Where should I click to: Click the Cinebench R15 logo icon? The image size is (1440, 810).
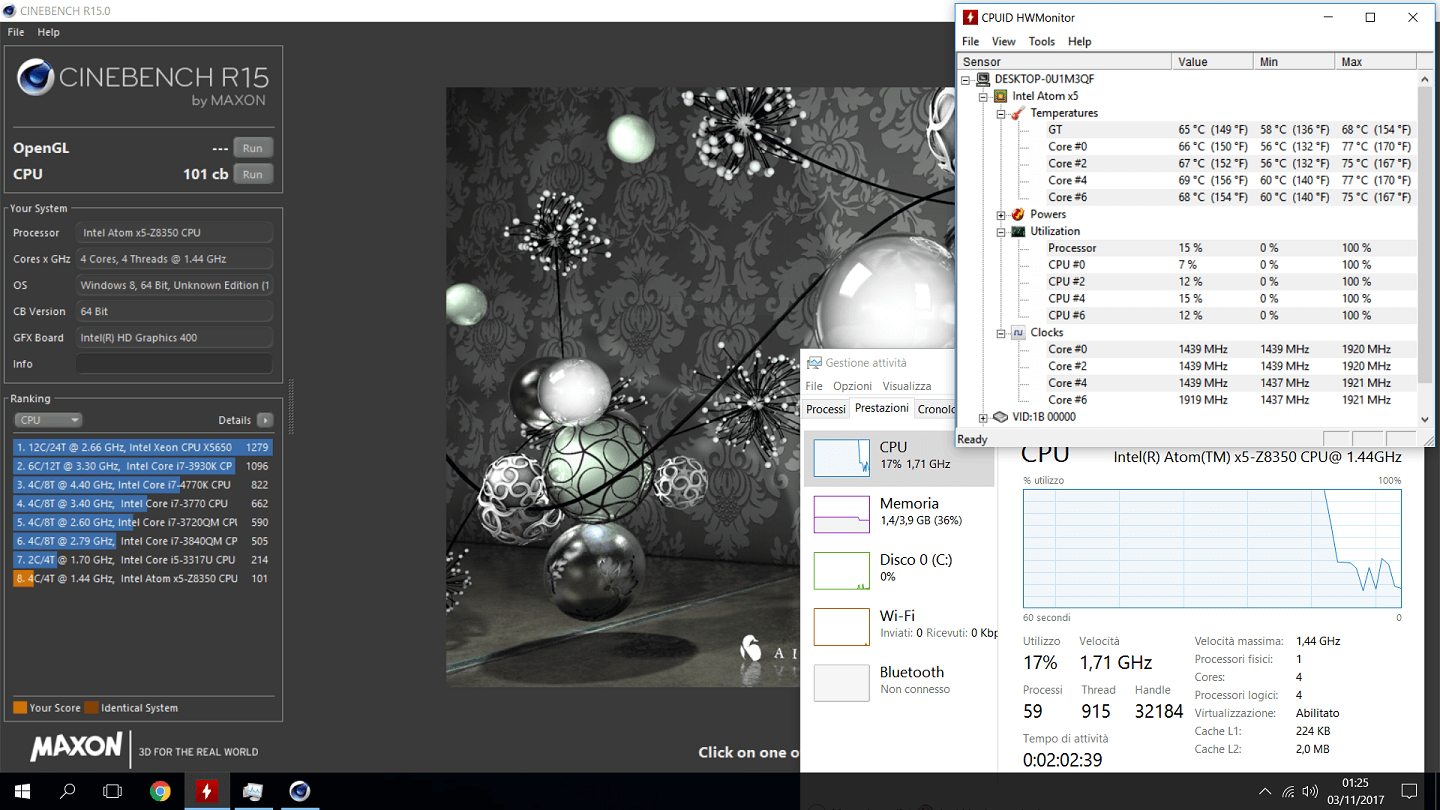click(x=36, y=78)
